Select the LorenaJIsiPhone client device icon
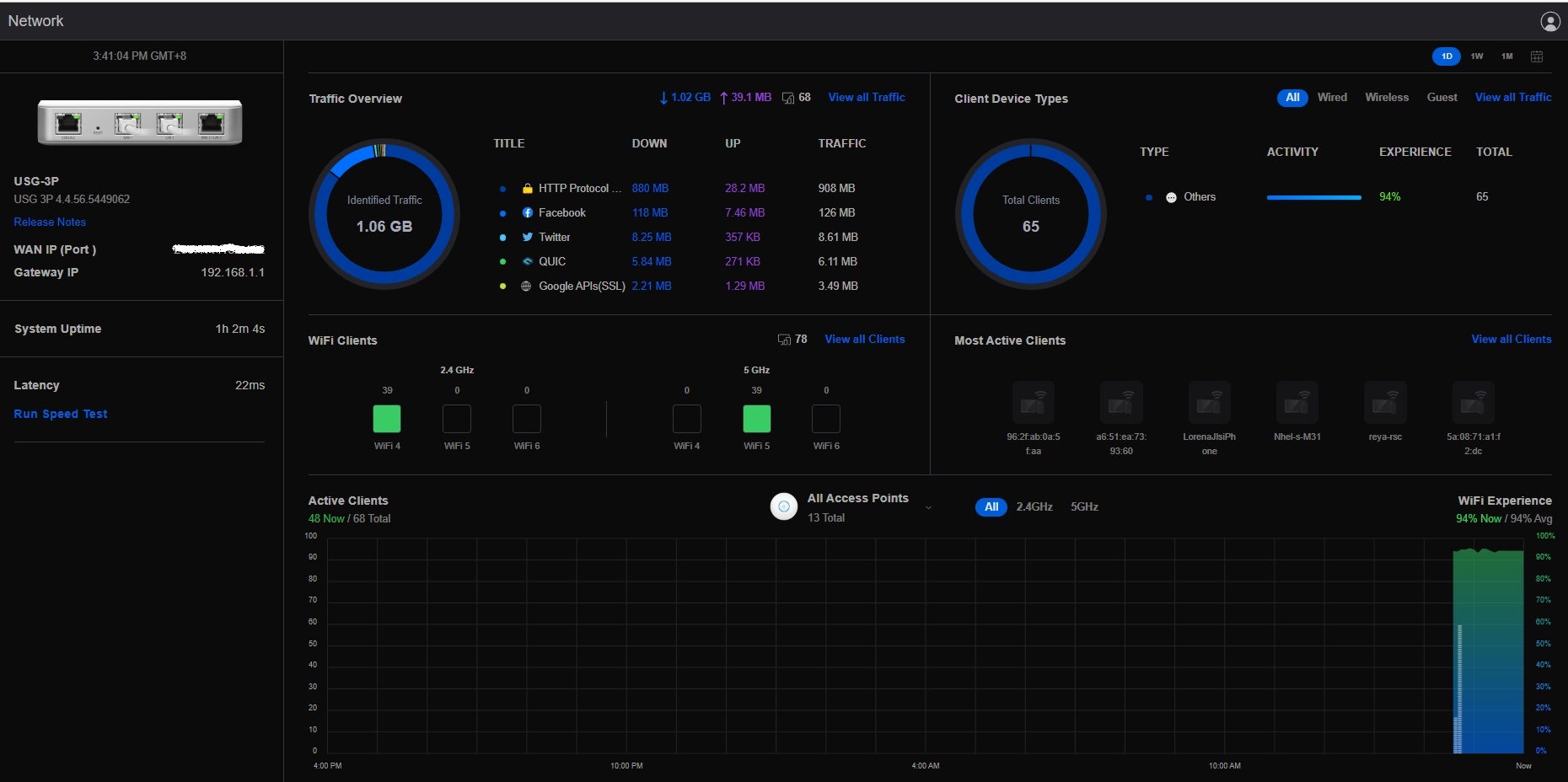Image resolution: width=1568 pixels, height=782 pixels. coord(1209,402)
